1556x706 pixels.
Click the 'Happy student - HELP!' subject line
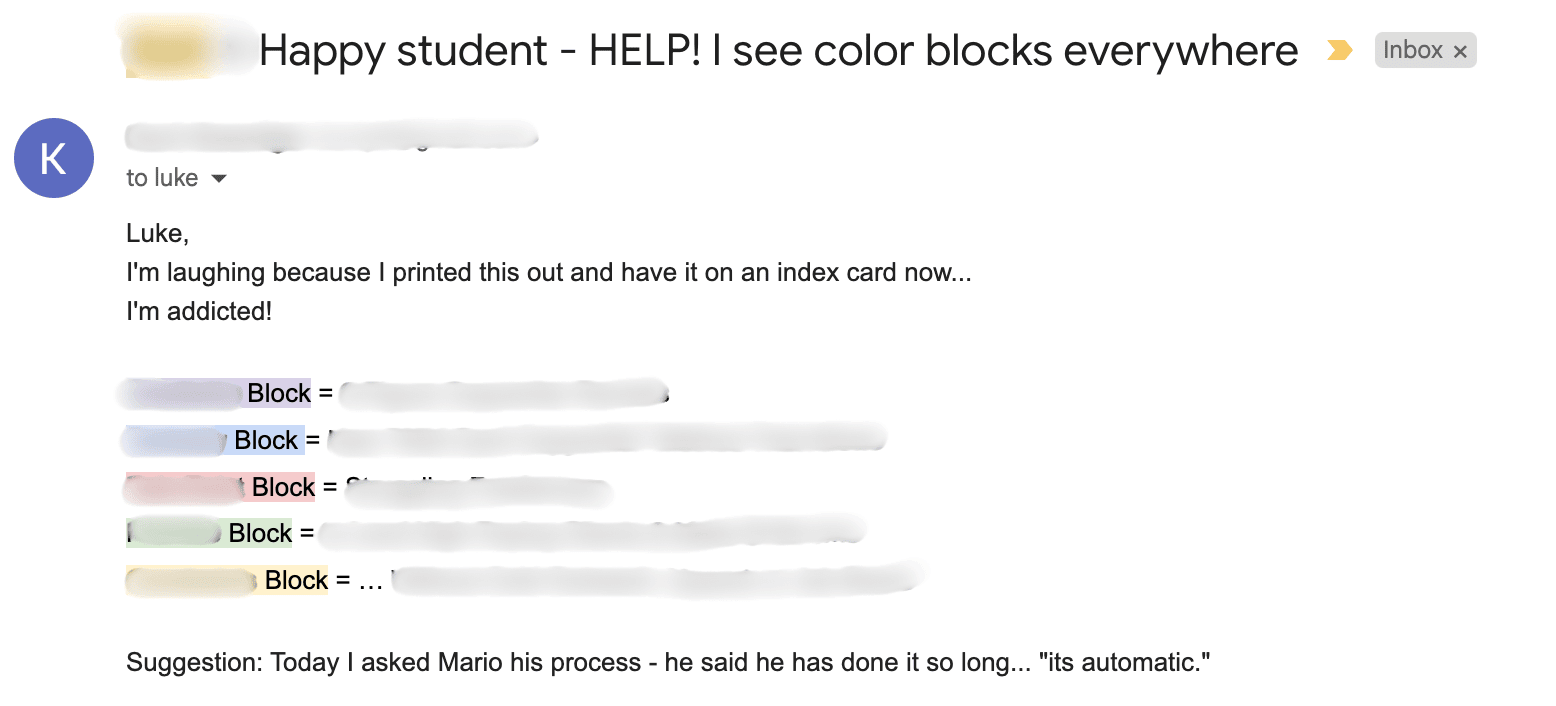pos(778,51)
